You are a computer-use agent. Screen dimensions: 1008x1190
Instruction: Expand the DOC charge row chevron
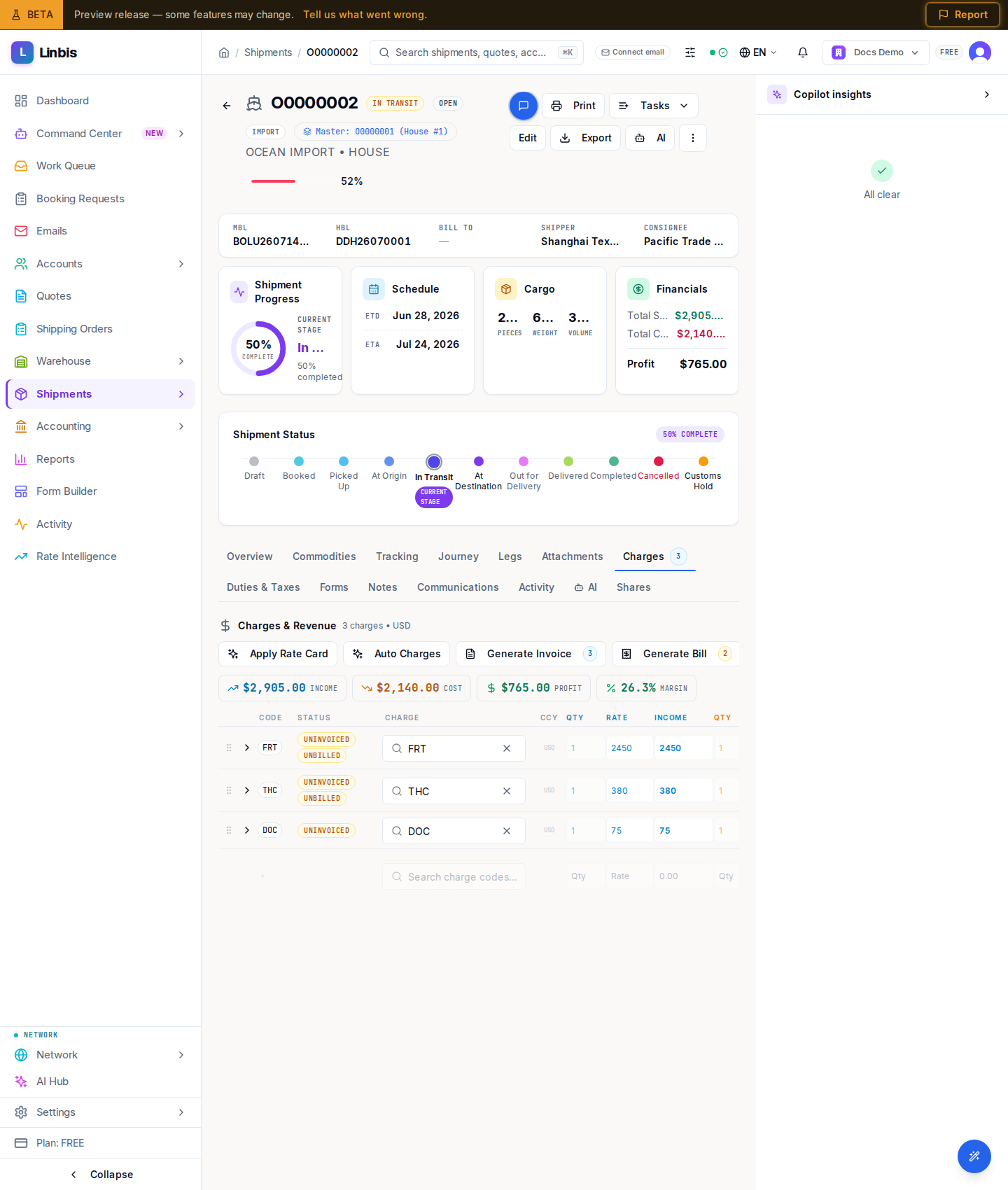247,830
